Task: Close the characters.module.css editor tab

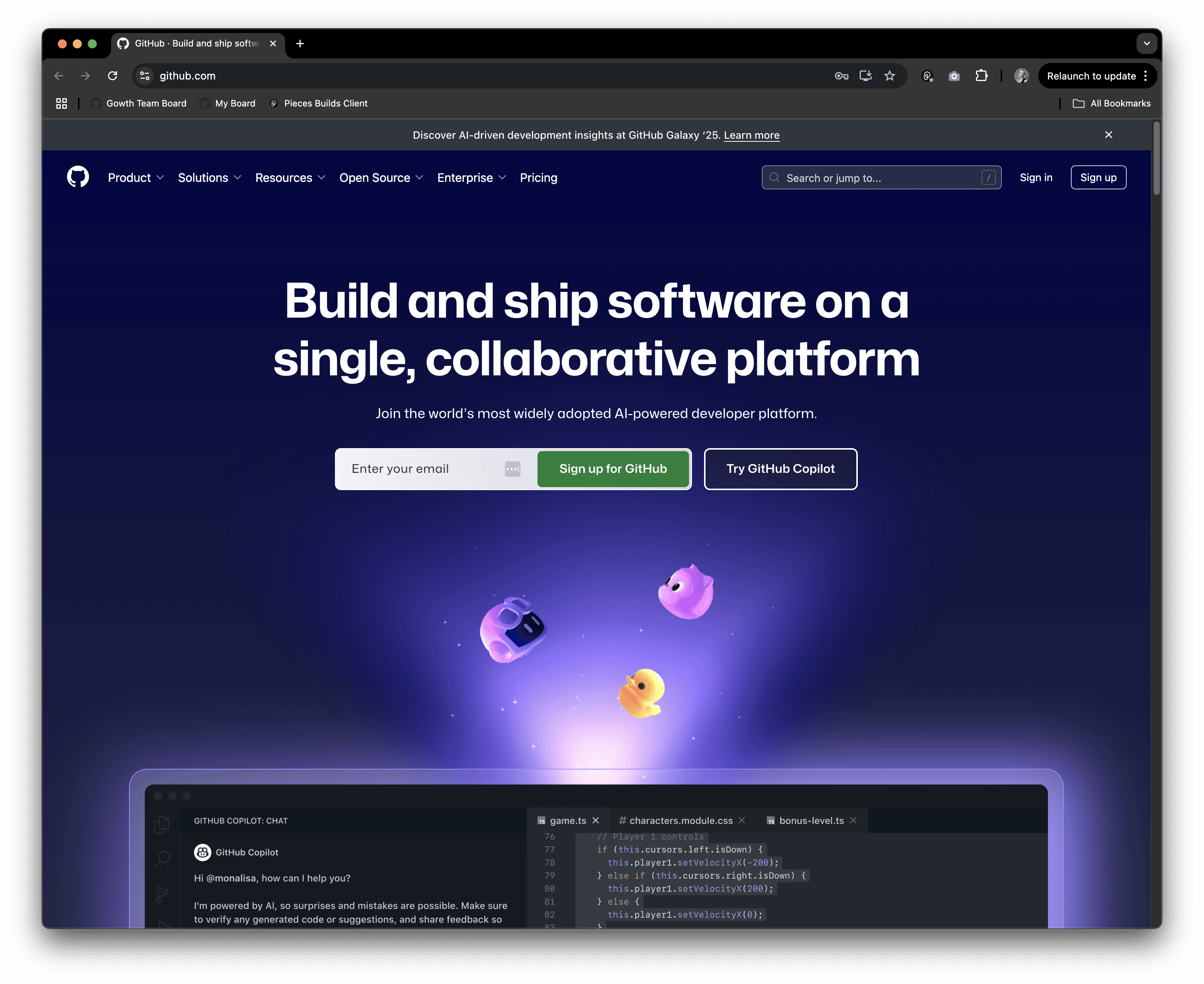Action: click(x=742, y=820)
